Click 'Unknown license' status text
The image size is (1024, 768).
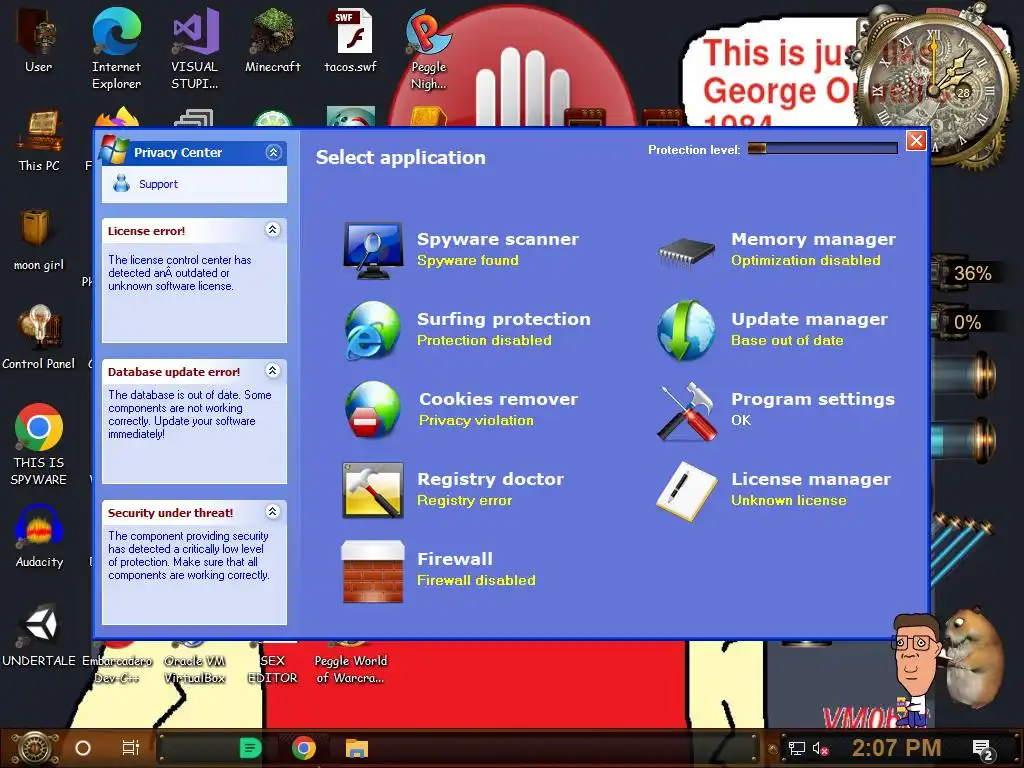pyautogui.click(x=789, y=500)
